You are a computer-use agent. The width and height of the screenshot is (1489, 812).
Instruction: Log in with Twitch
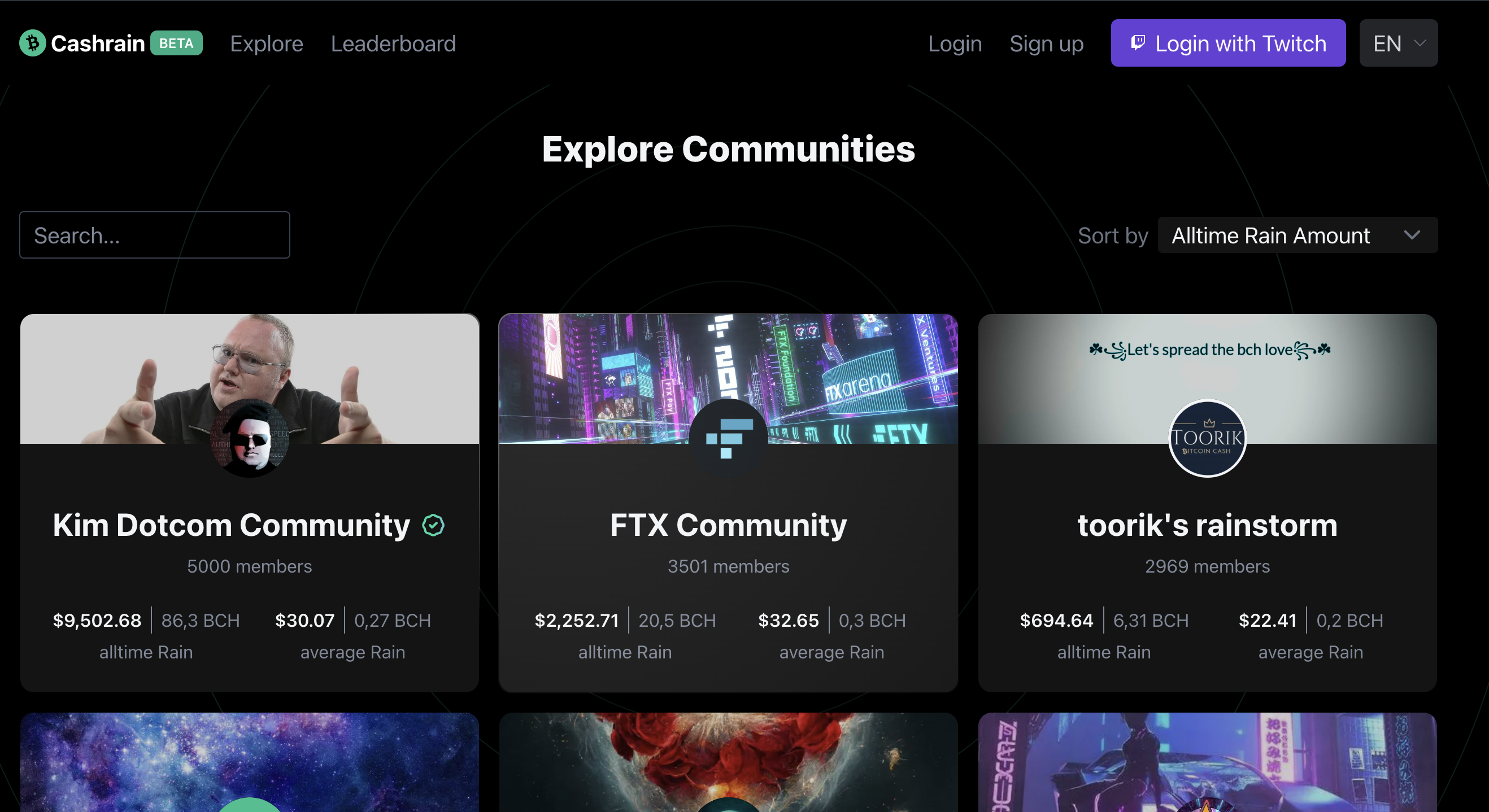click(1227, 43)
